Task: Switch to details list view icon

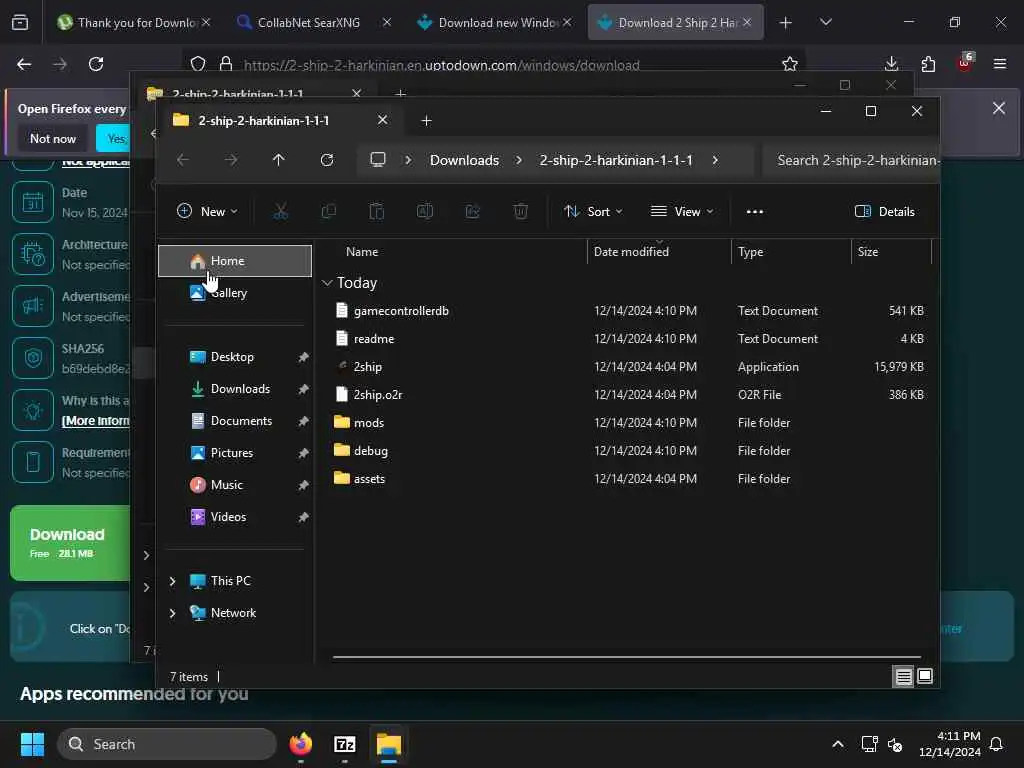Action: coord(903,677)
